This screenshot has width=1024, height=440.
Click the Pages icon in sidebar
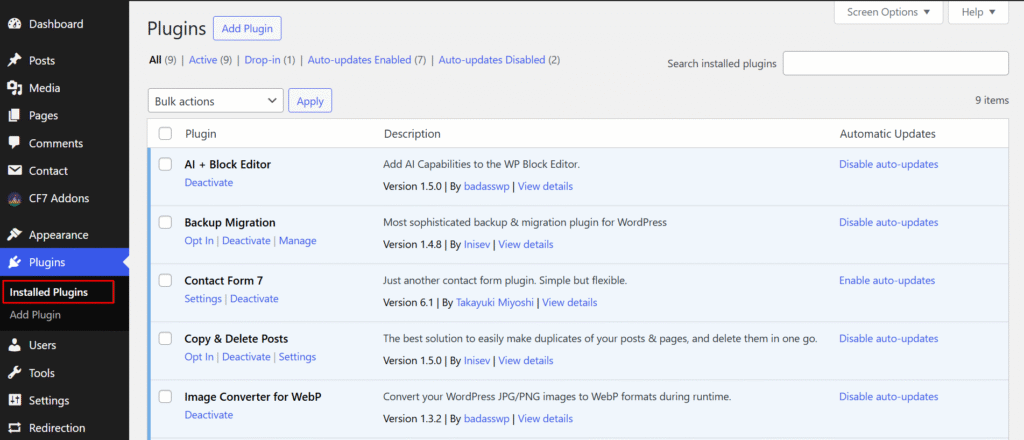pyautogui.click(x=14, y=116)
